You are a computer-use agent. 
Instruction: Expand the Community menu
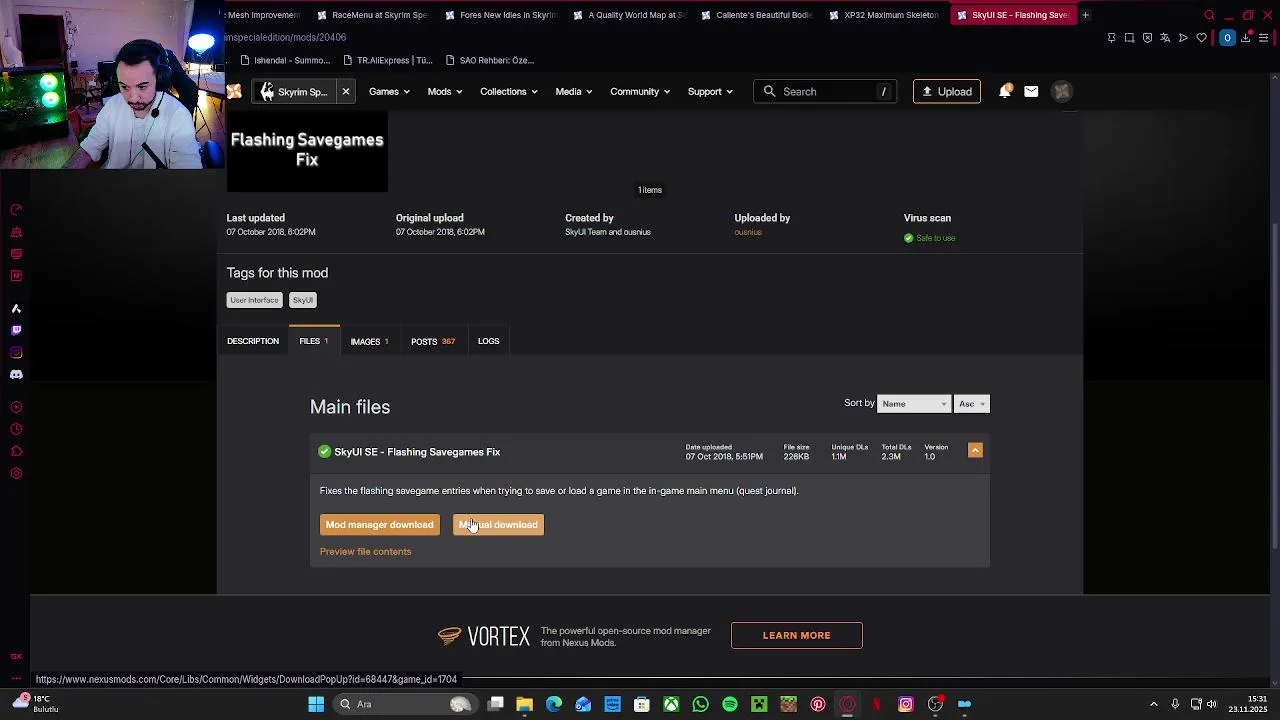pyautogui.click(x=640, y=91)
